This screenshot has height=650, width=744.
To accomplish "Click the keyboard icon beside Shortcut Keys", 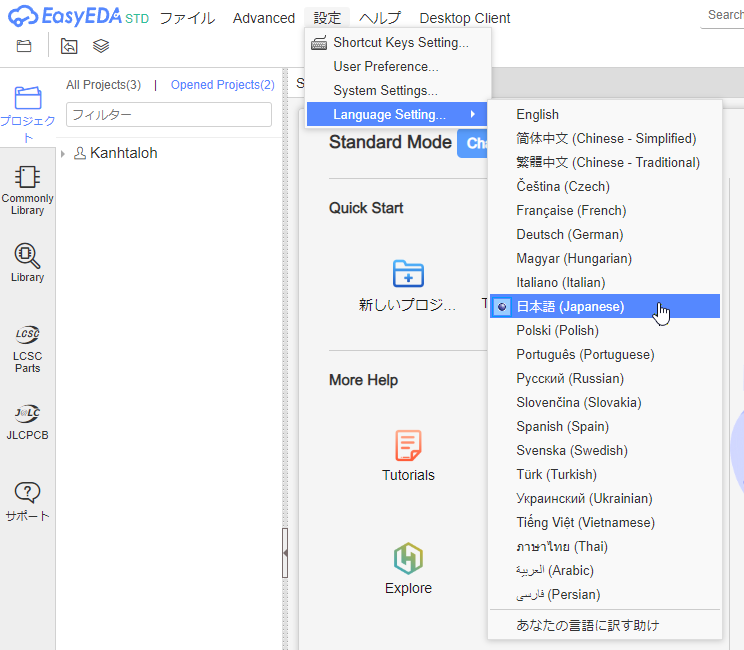I will [x=319, y=43].
